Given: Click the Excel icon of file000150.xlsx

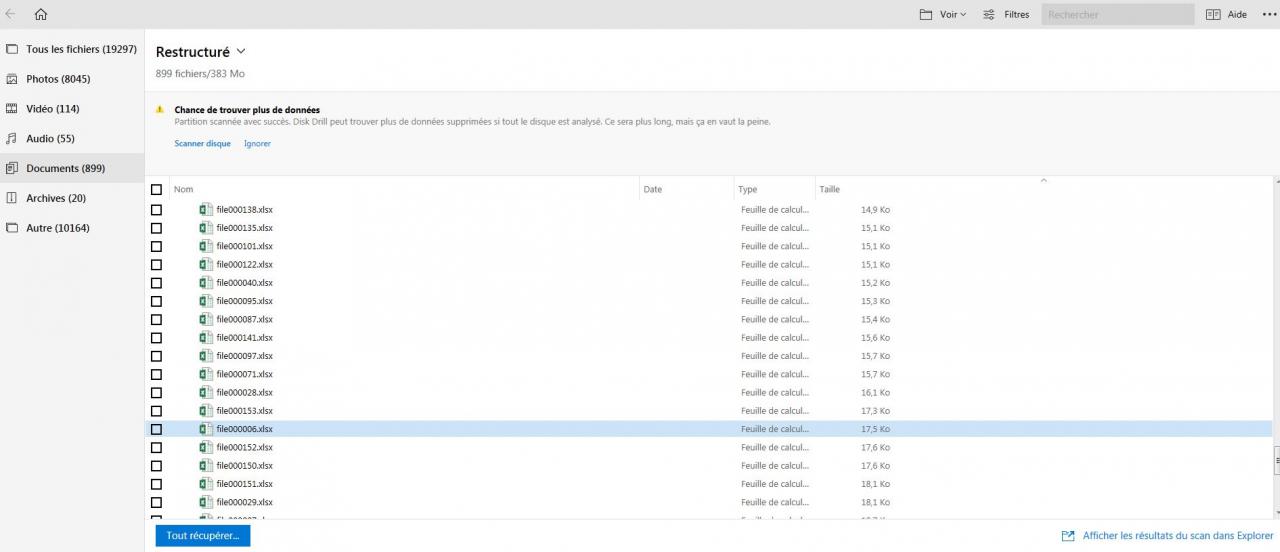Looking at the screenshot, I should point(206,465).
